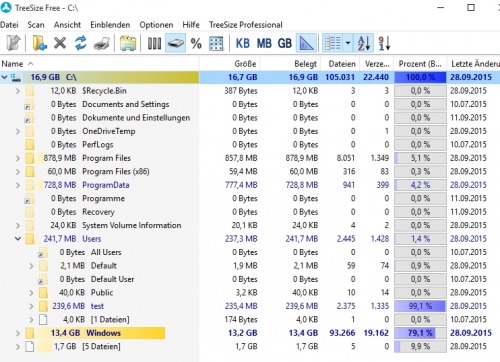Expand the Default folder under Users
The image size is (500, 362).
pyautogui.click(x=31, y=266)
